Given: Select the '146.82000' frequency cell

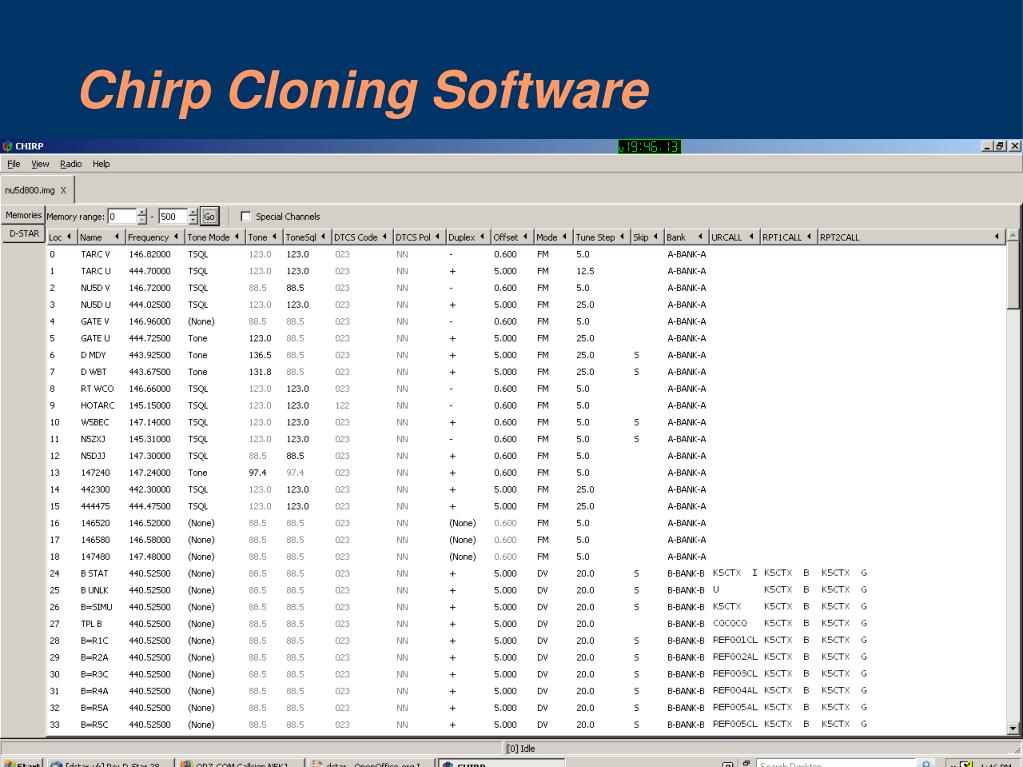Looking at the screenshot, I should click(149, 254).
